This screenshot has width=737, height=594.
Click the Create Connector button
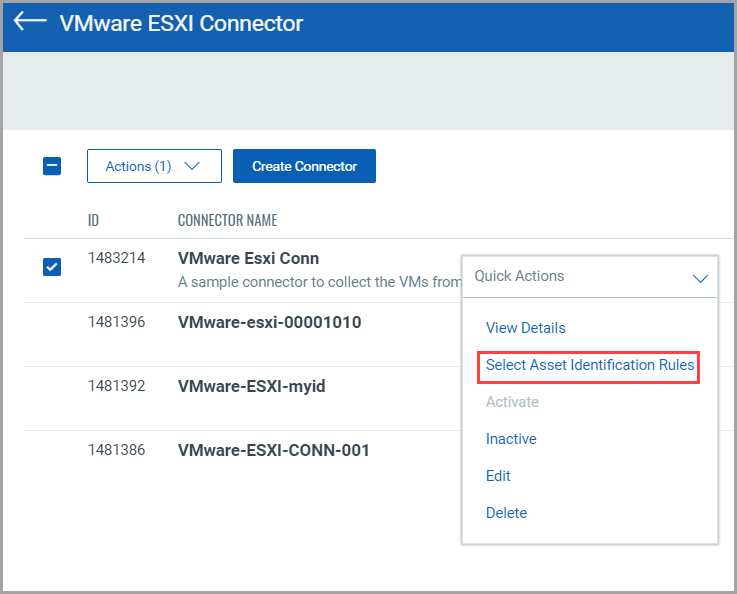tap(304, 166)
